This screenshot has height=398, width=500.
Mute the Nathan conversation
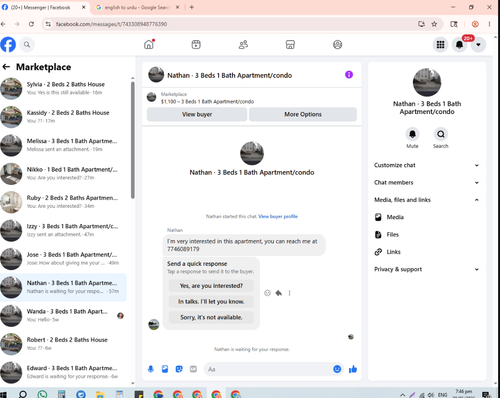[x=412, y=134]
